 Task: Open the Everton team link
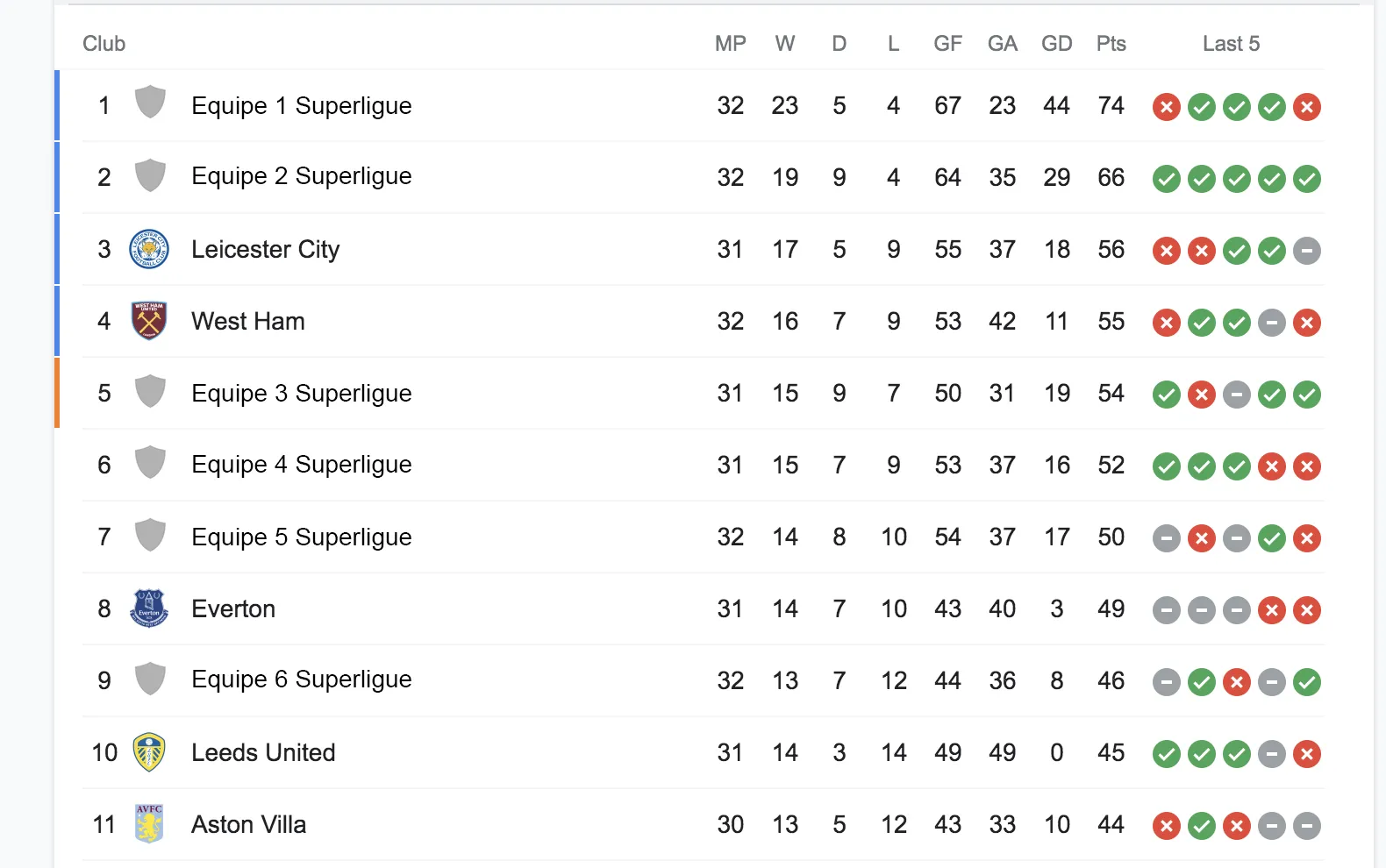point(233,609)
